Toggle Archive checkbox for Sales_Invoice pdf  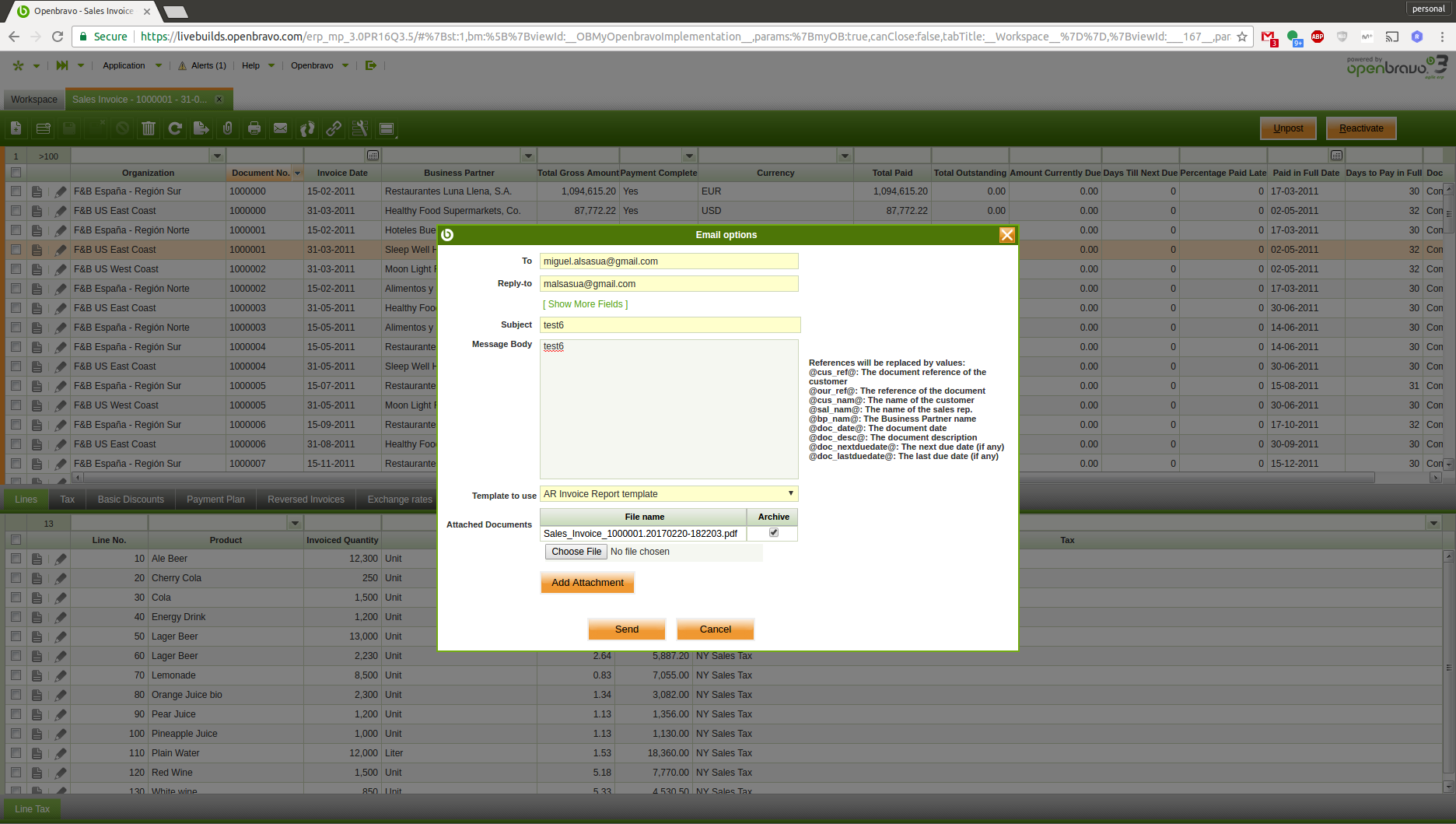pos(773,533)
